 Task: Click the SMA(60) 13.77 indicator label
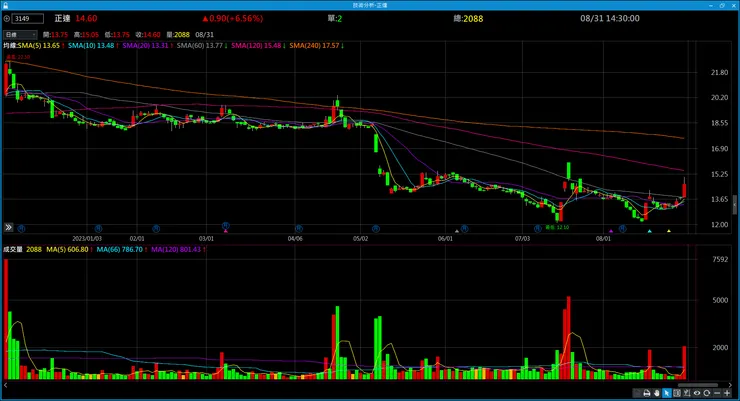tap(200, 46)
